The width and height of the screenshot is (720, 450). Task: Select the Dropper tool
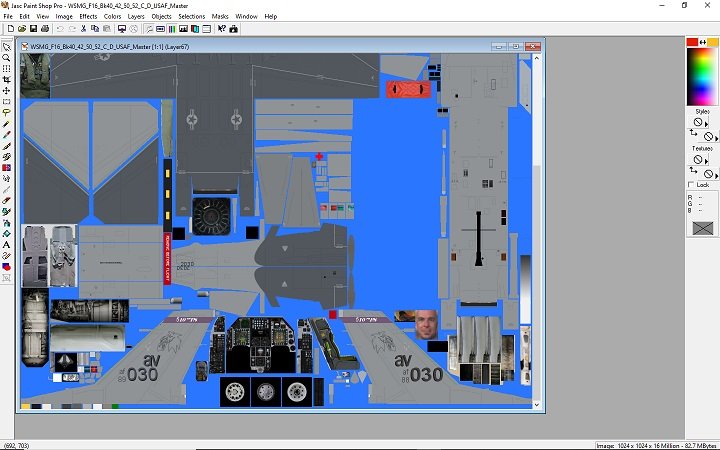7,135
